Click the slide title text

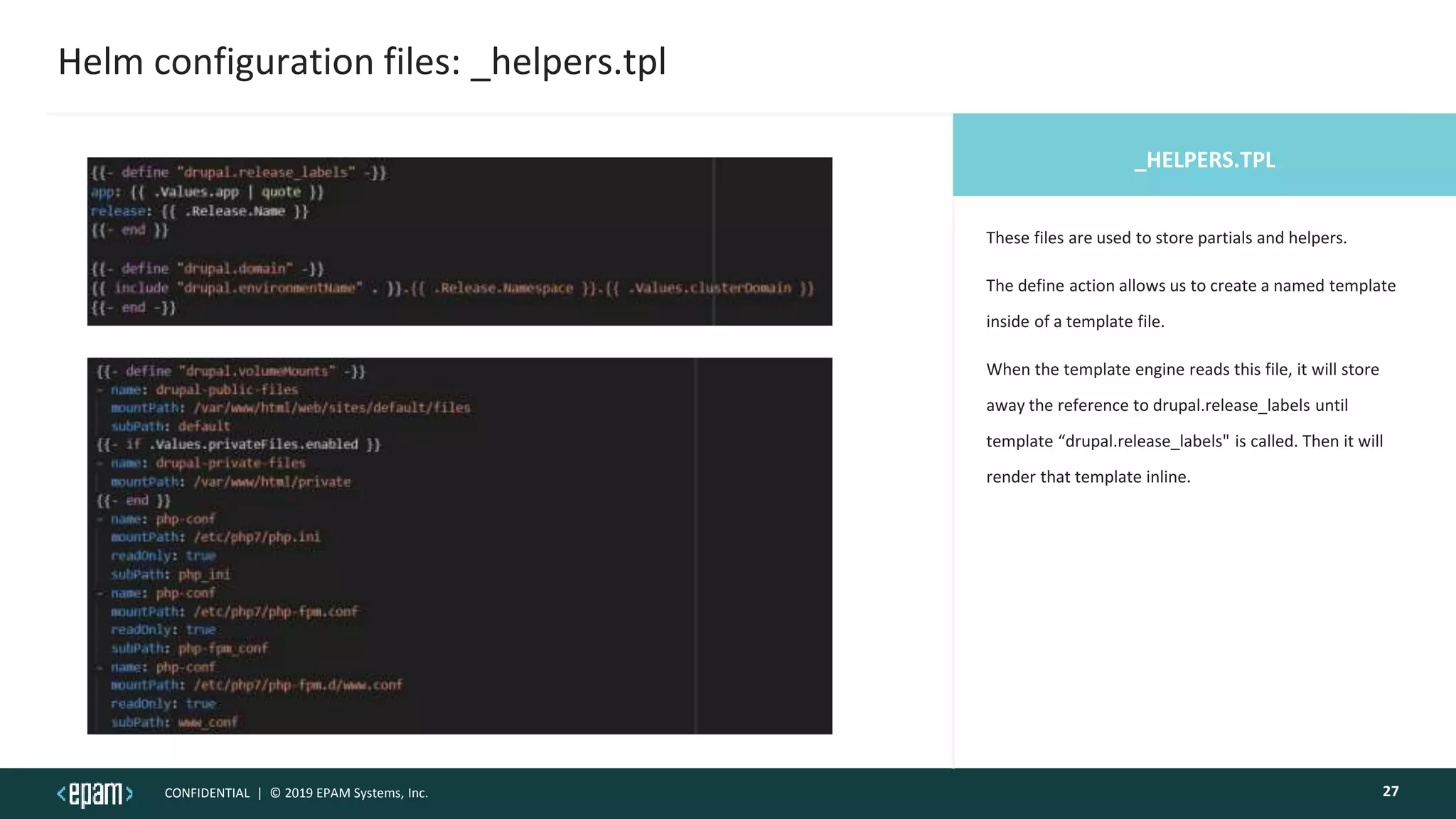(x=362, y=62)
